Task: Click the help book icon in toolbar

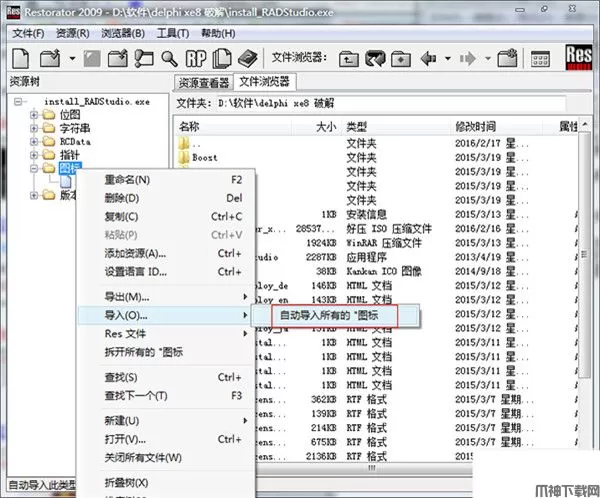Action: [x=248, y=58]
